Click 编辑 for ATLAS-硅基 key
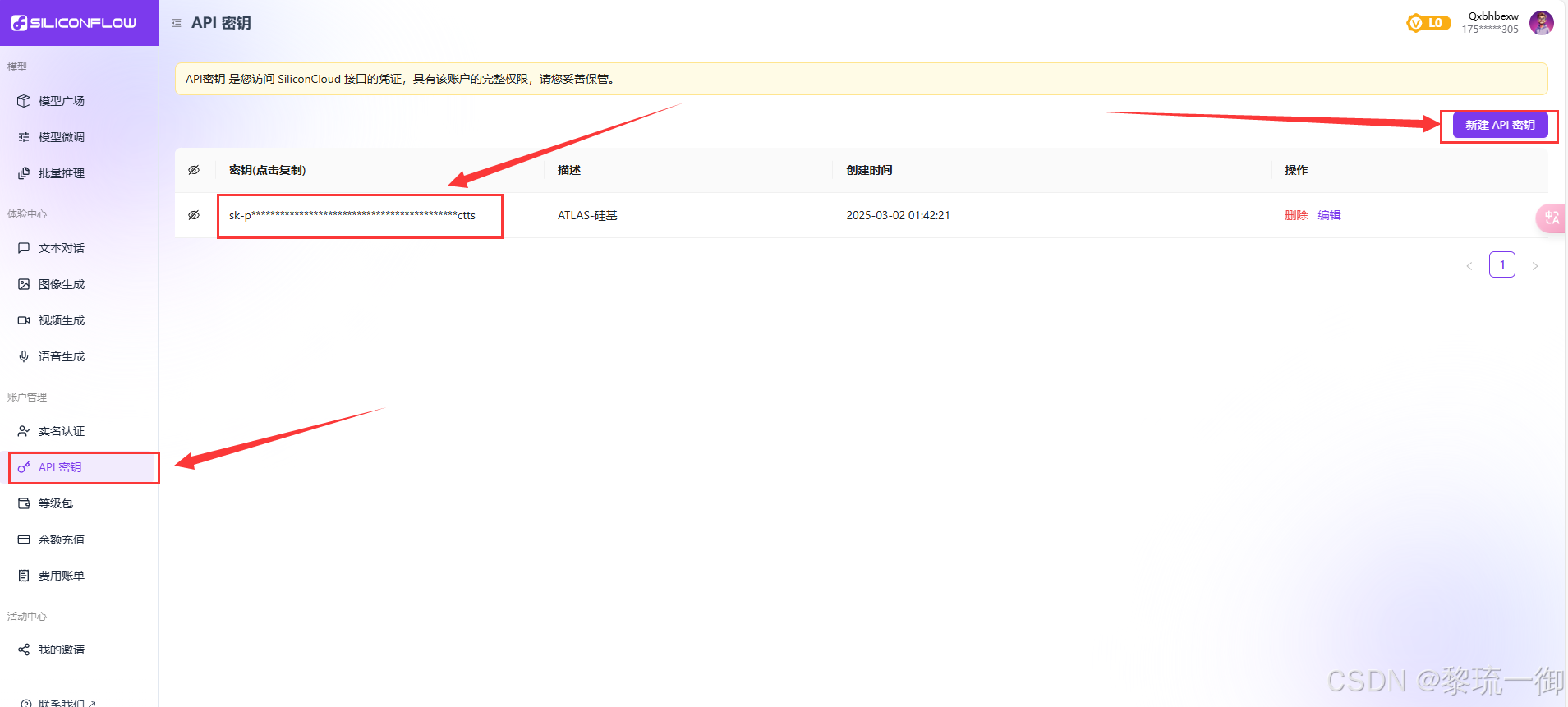This screenshot has height=707, width=1568. 1329,215
